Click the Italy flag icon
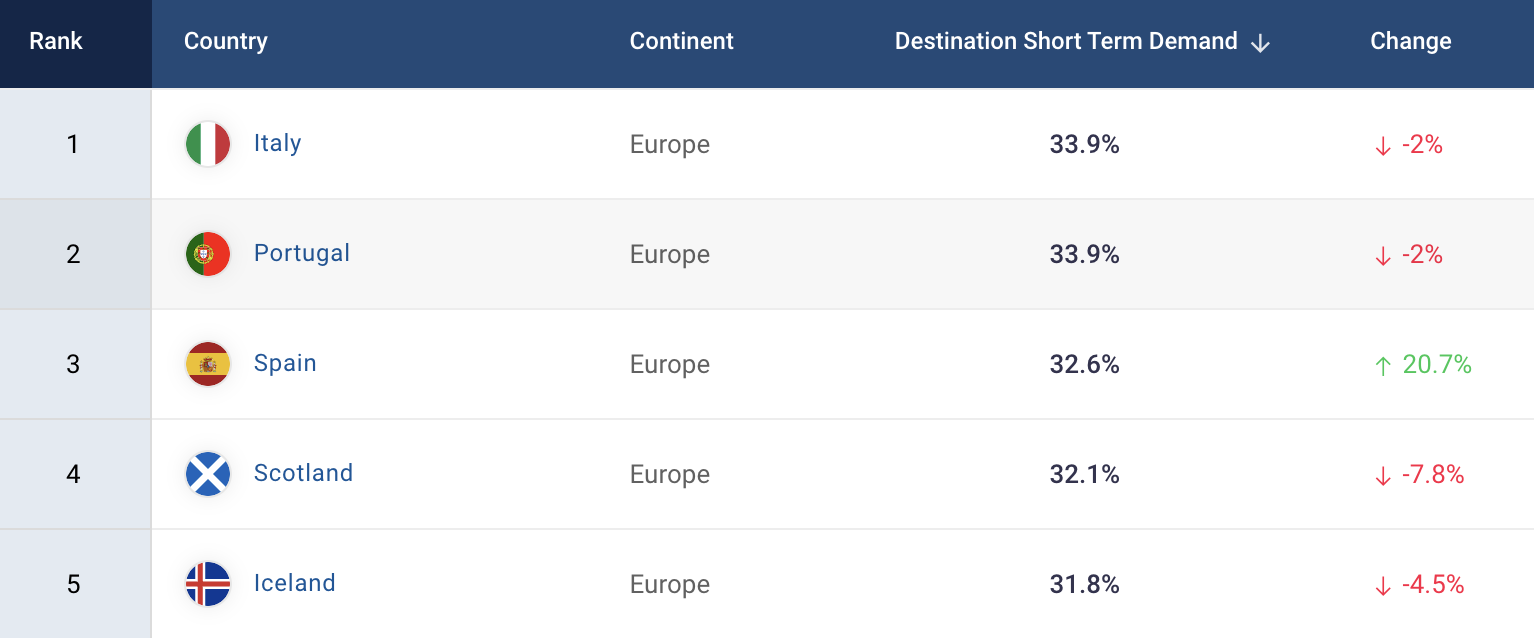 click(x=208, y=144)
